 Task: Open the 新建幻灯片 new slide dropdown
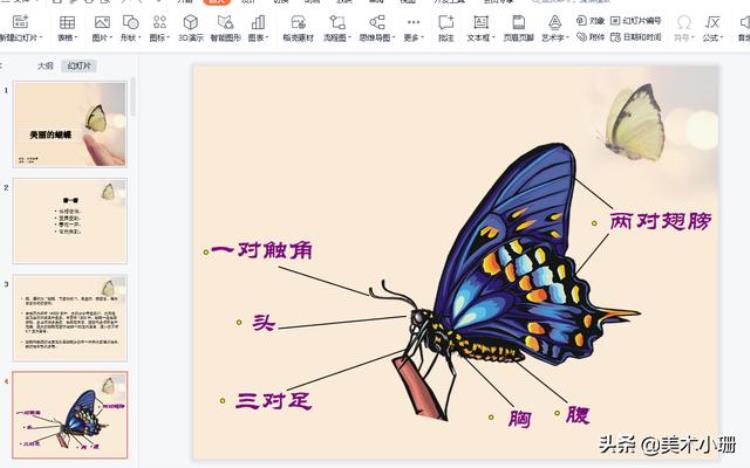(22, 37)
